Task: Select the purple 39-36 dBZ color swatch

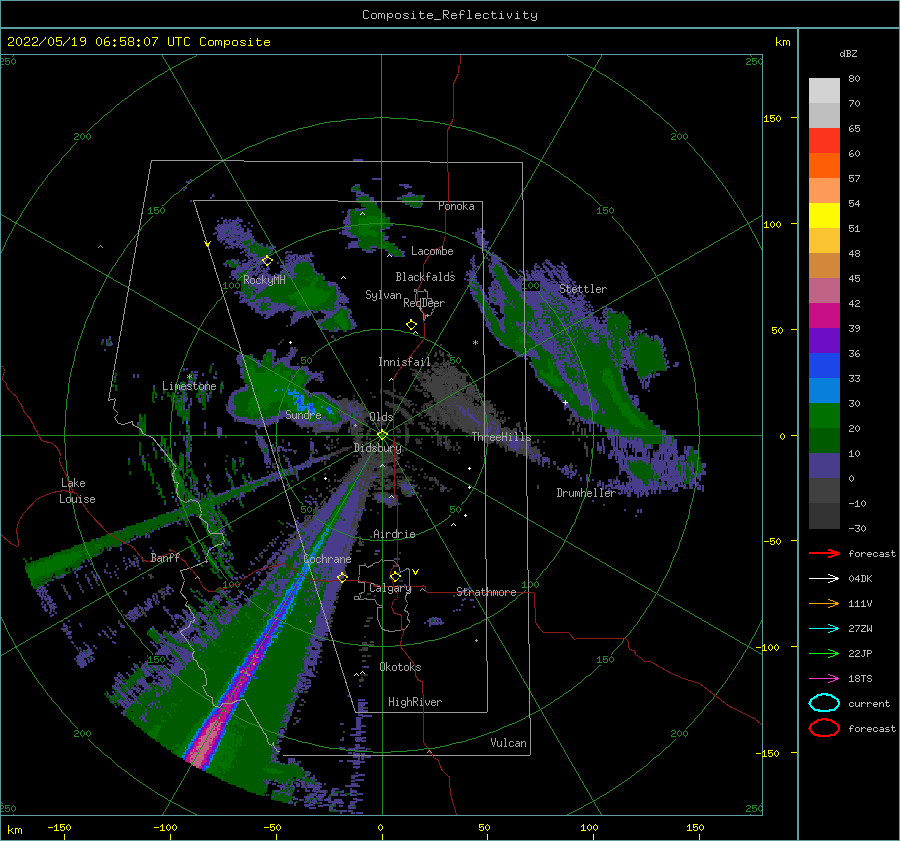Action: coord(824,341)
